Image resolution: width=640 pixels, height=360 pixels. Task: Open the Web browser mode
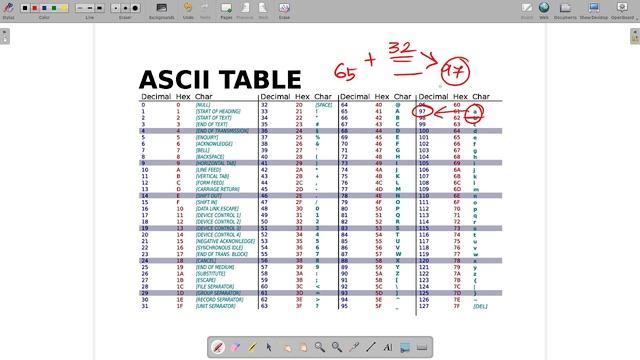544,10
